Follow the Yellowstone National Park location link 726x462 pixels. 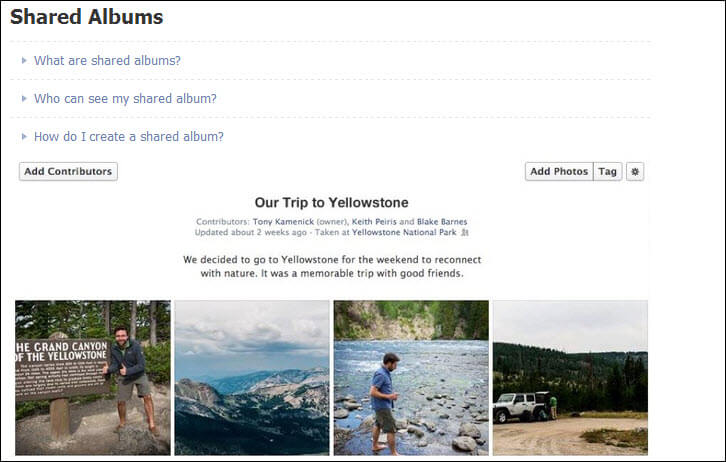click(405, 233)
